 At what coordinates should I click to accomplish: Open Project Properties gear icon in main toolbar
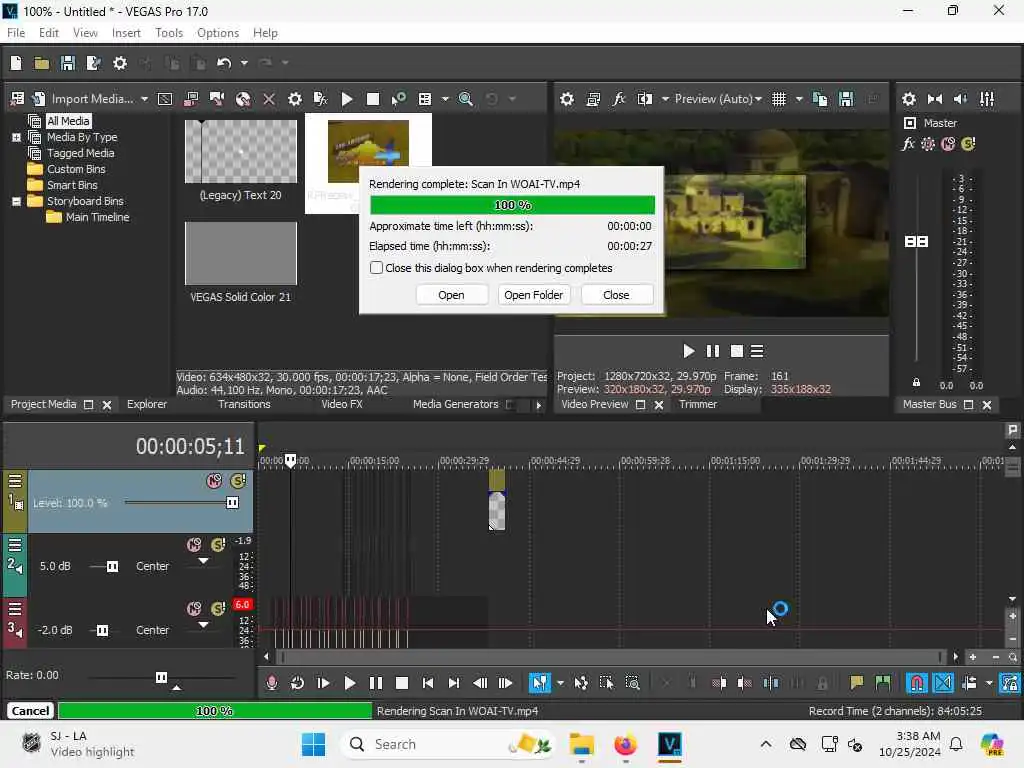coord(120,63)
